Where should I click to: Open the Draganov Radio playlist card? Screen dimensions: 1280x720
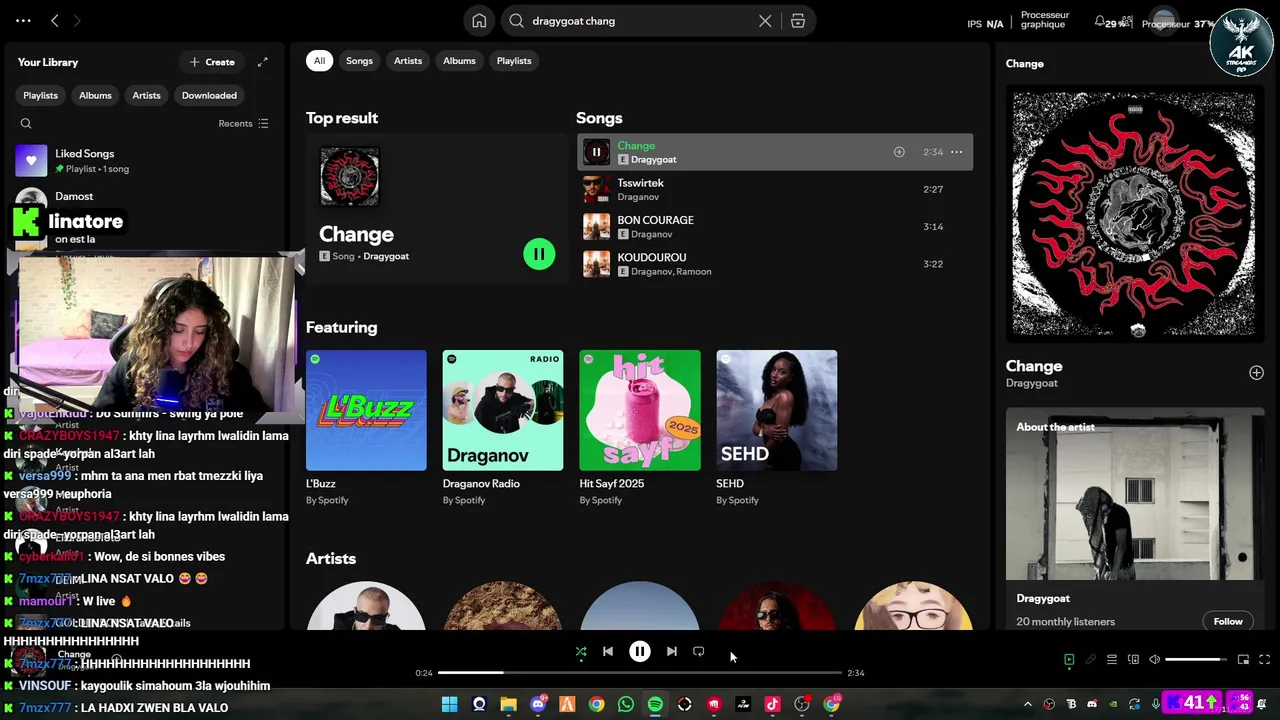[x=503, y=427]
